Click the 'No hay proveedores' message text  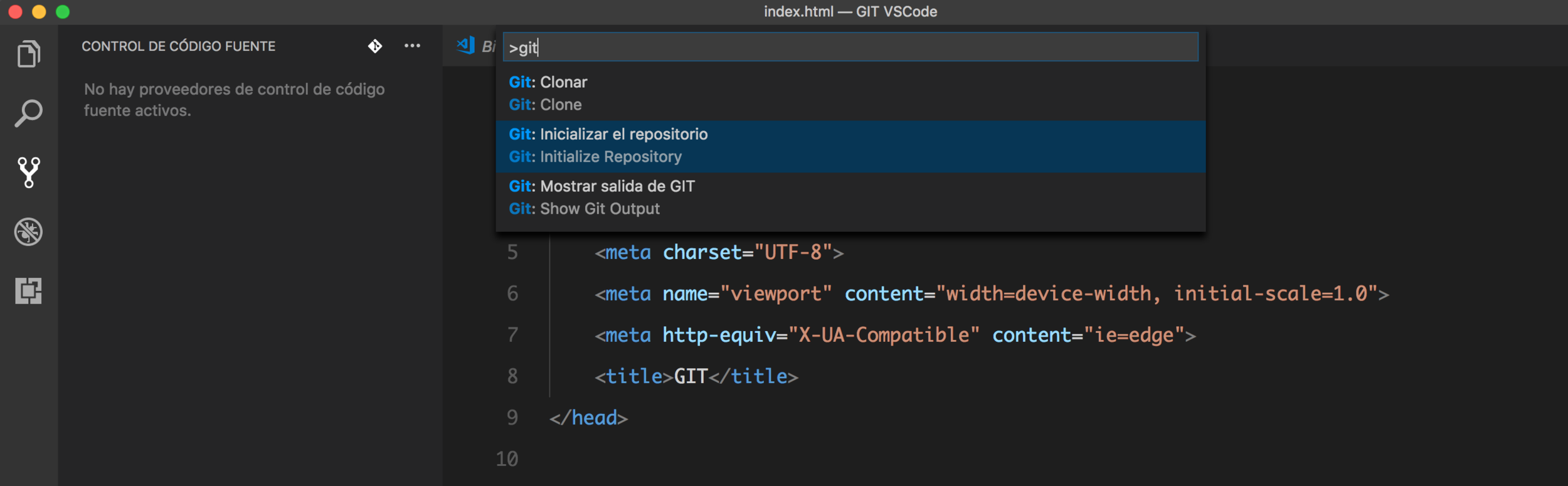pos(235,100)
